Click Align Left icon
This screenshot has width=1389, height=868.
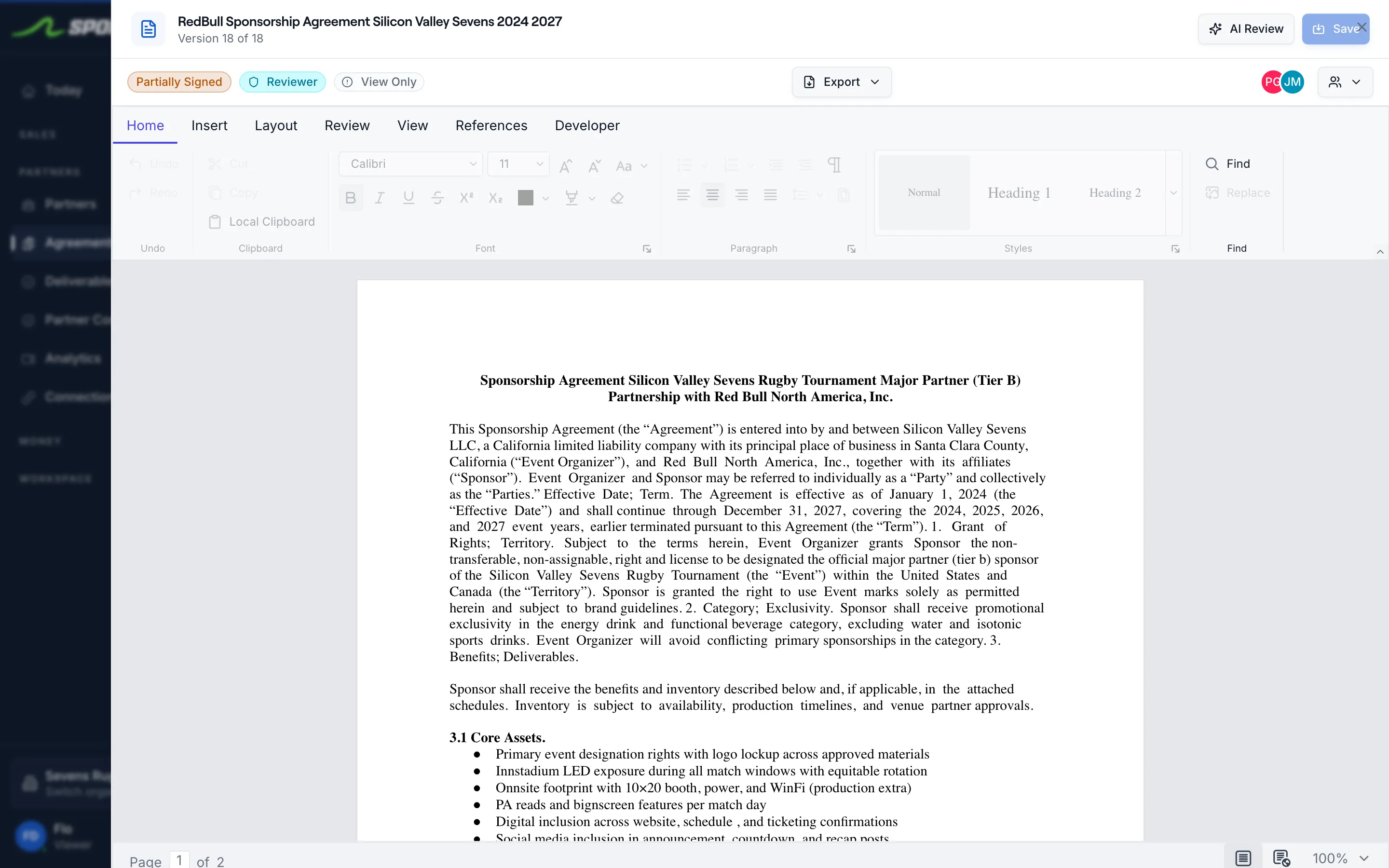tap(683, 195)
